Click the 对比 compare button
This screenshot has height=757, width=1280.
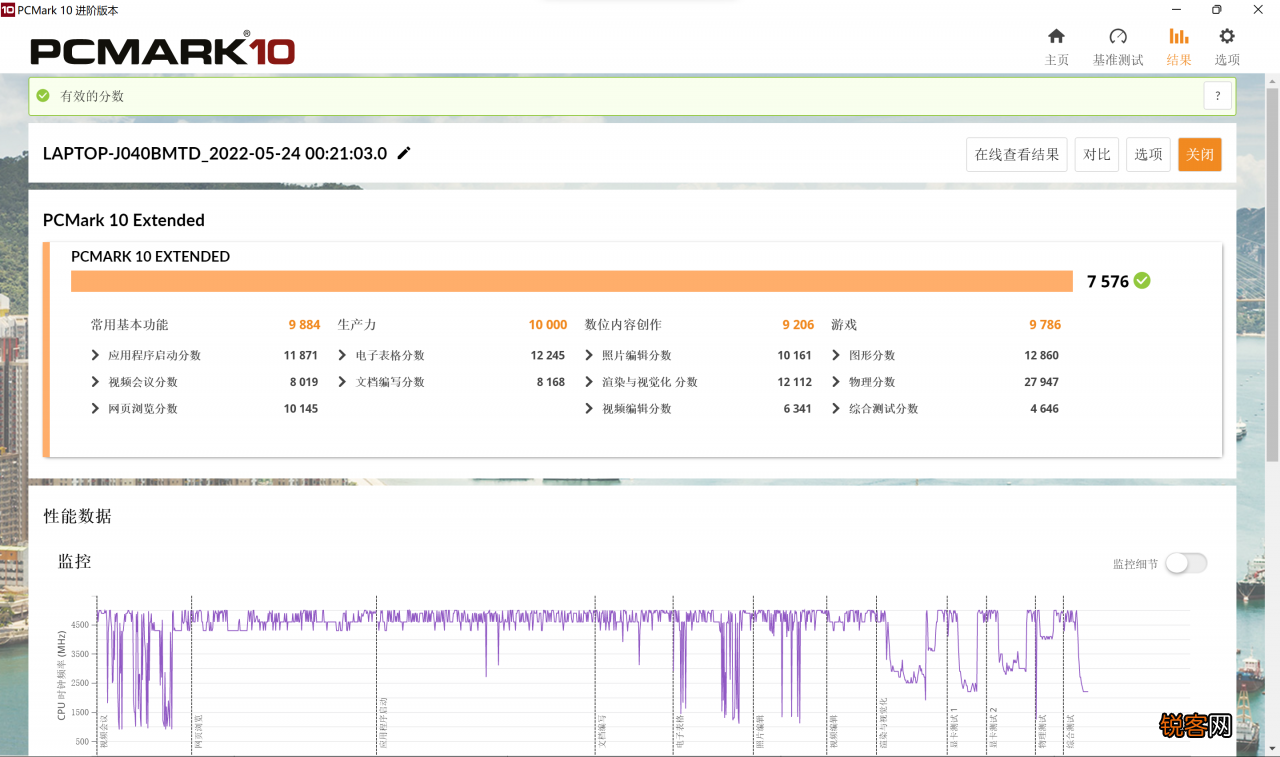[x=1097, y=154]
